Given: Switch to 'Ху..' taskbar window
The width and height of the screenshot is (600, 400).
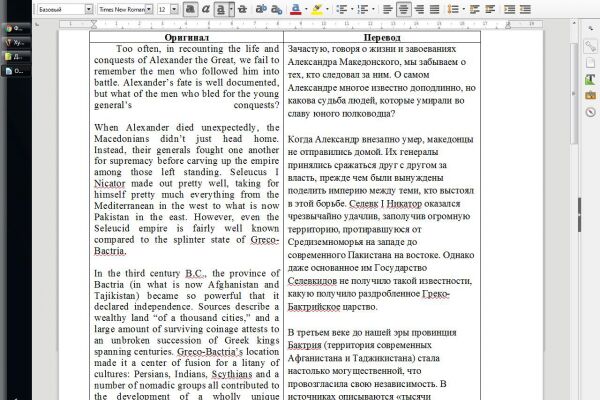Looking at the screenshot, I should point(15,42).
